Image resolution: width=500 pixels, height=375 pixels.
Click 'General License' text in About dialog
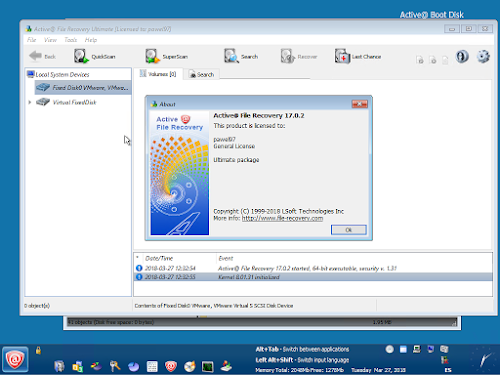pyautogui.click(x=234, y=146)
